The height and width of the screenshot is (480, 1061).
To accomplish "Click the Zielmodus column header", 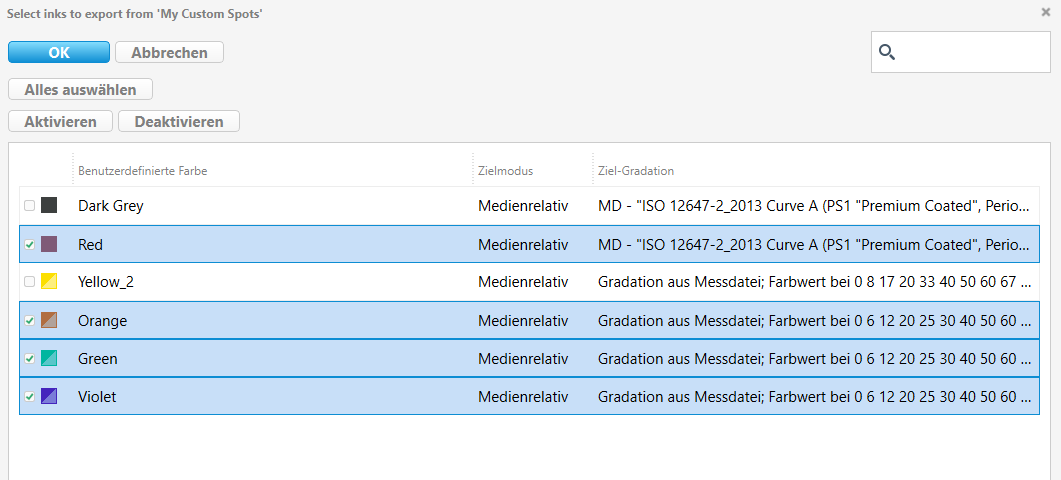I will (x=505, y=171).
